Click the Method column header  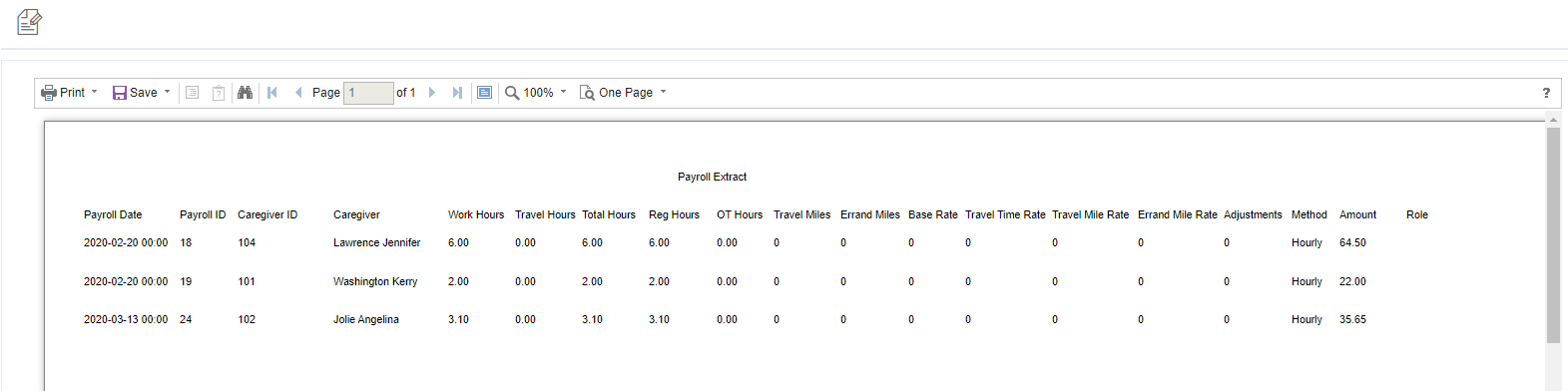point(1308,214)
